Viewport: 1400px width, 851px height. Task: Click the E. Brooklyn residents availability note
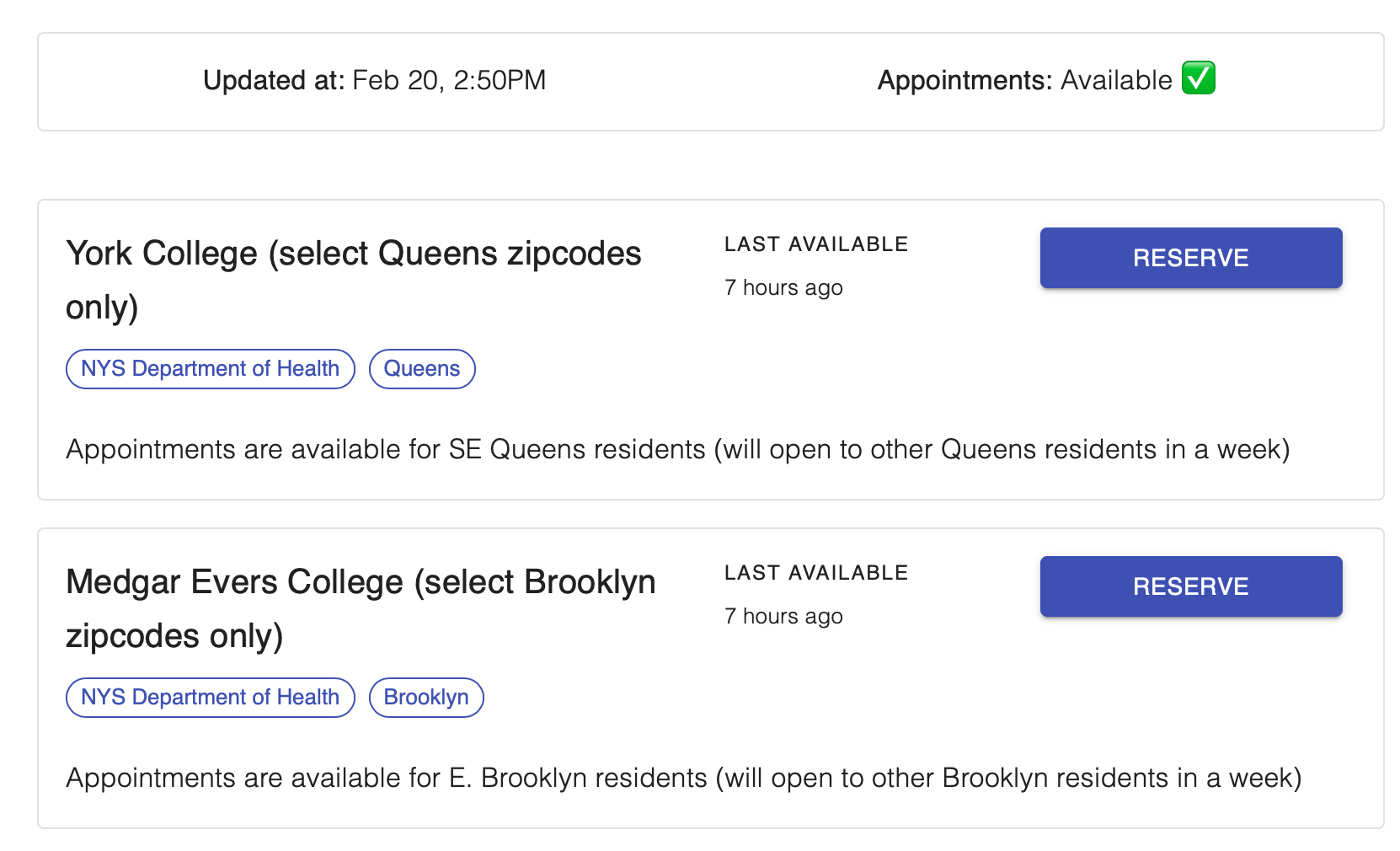(684, 778)
